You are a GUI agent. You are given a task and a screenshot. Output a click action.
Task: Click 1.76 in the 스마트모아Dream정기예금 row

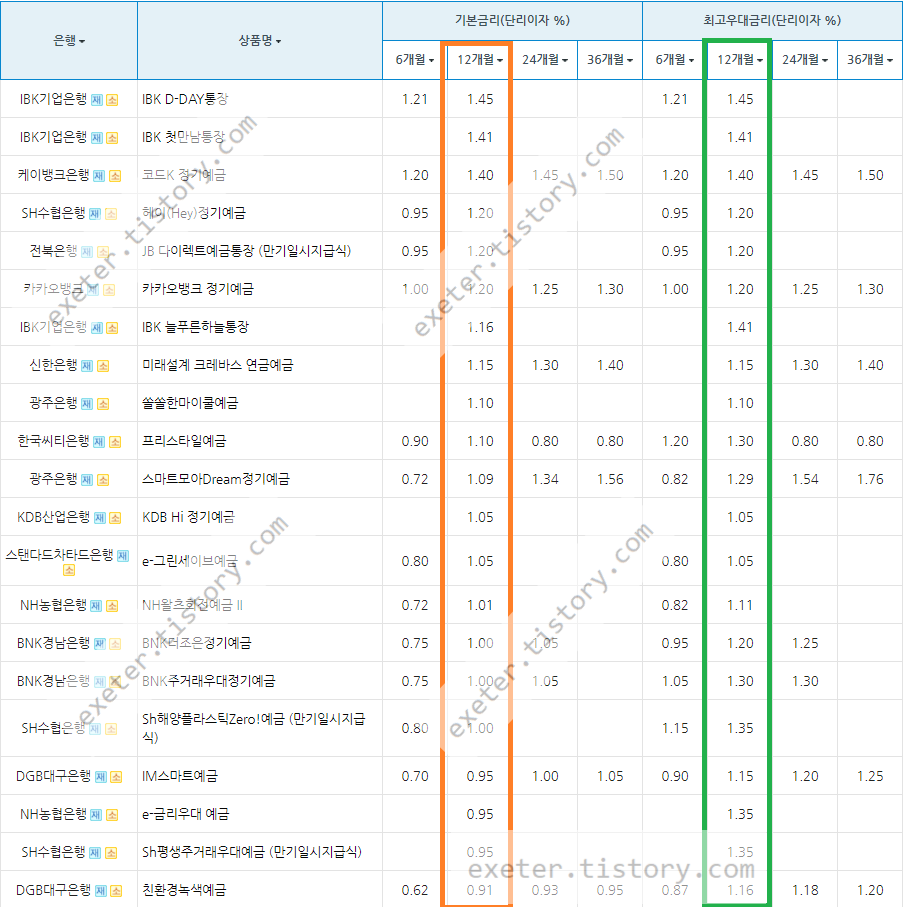(x=870, y=480)
